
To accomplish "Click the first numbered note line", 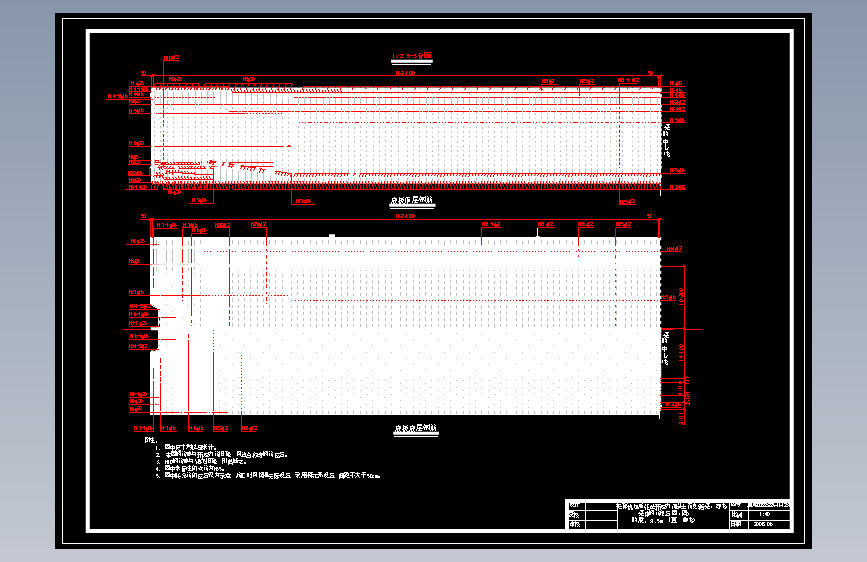I will (x=186, y=447).
